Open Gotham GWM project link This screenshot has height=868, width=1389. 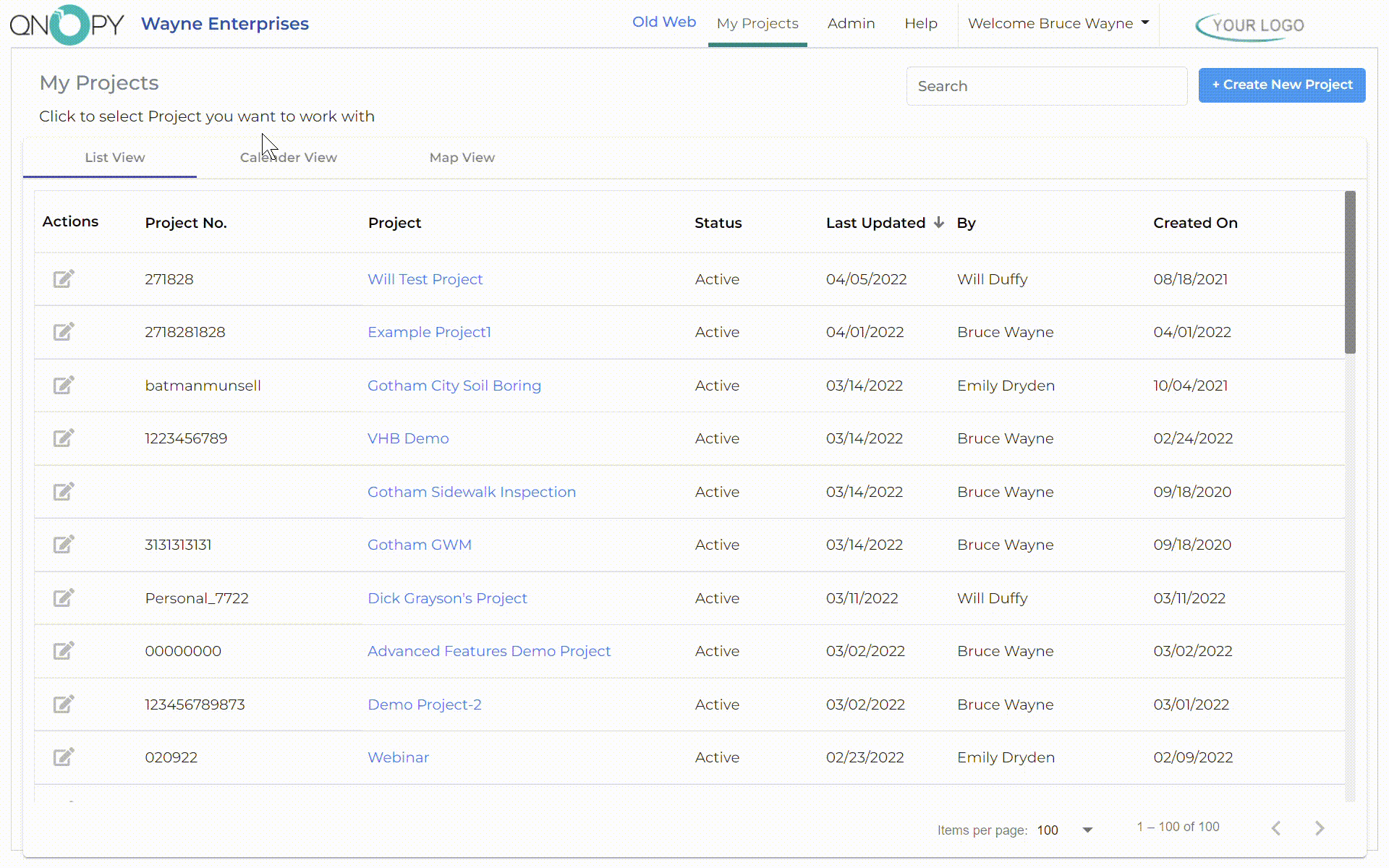420,545
